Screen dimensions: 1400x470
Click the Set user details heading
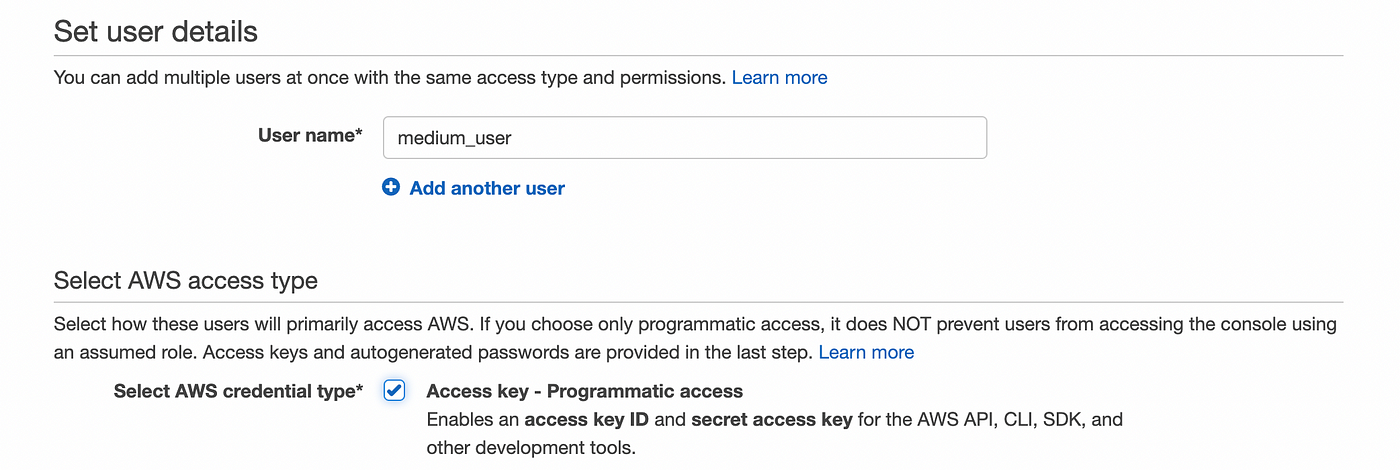click(156, 31)
